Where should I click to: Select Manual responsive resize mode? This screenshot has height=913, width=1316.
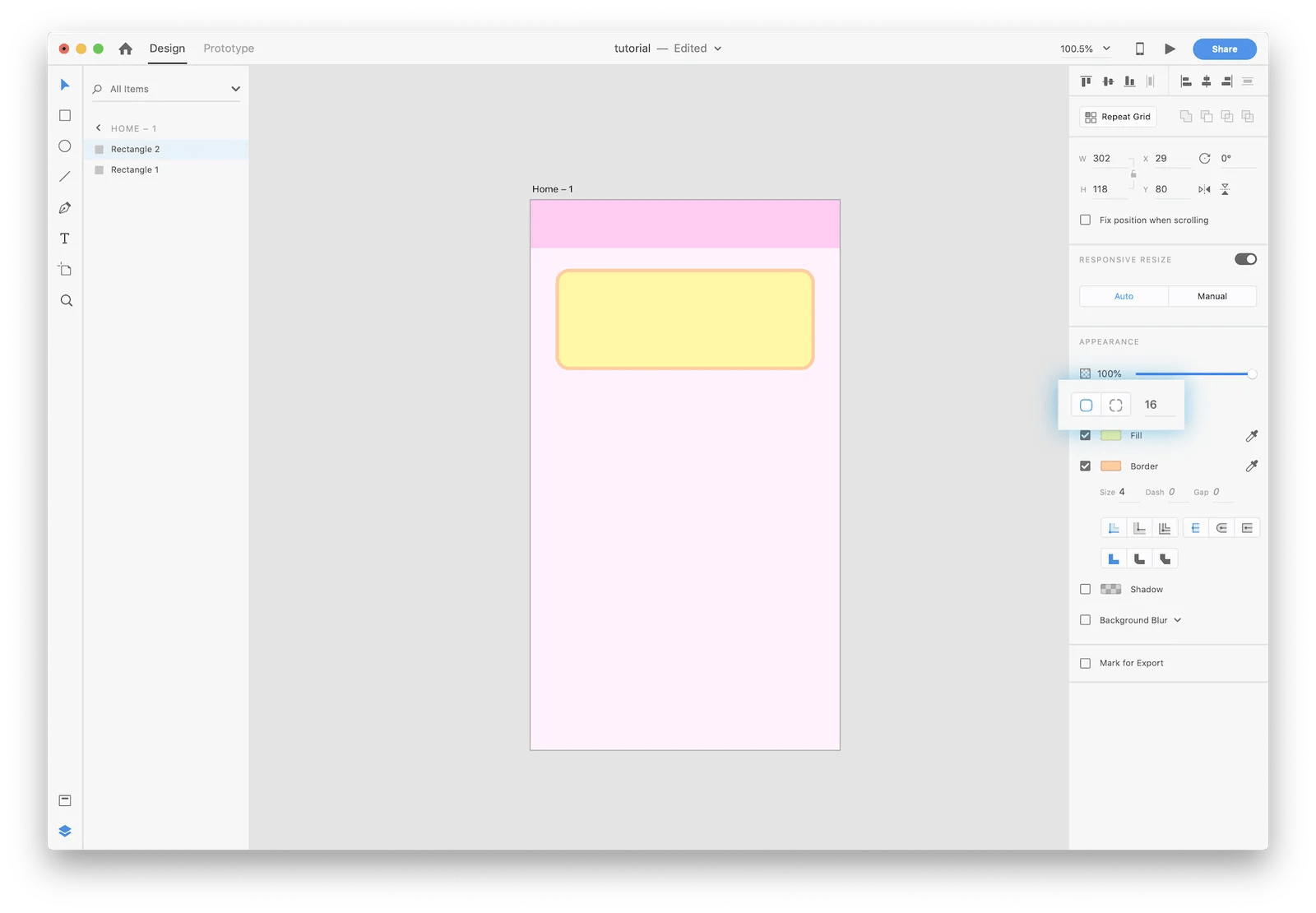coord(1212,296)
